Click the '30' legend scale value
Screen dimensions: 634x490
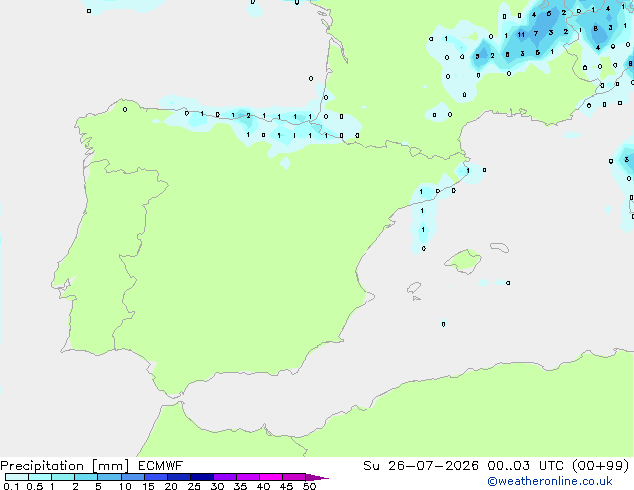pos(217,486)
